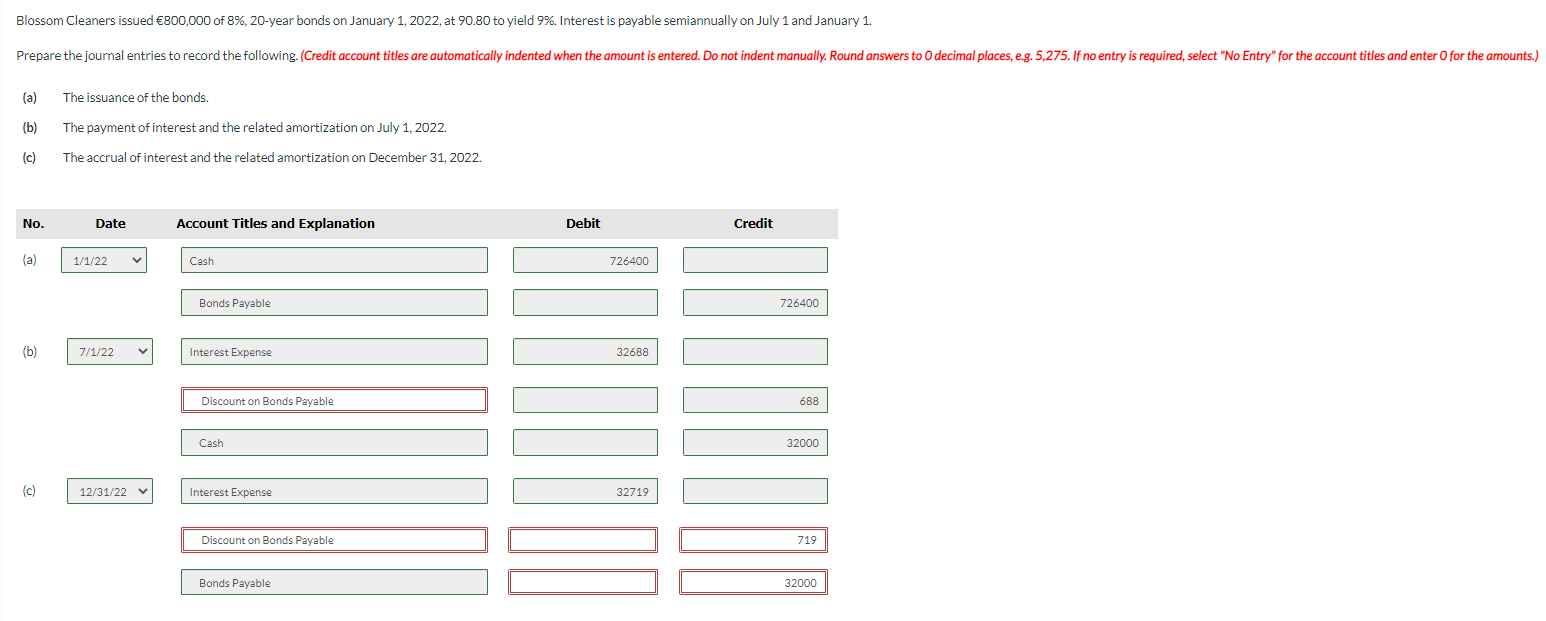
Task: Select the text 'The issuance of the bonds.'
Action: point(136,98)
